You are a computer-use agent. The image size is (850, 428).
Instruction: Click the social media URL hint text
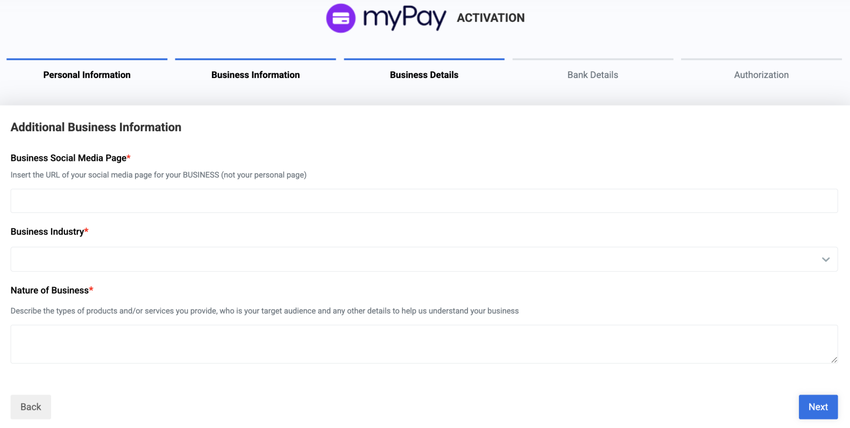tap(158, 175)
